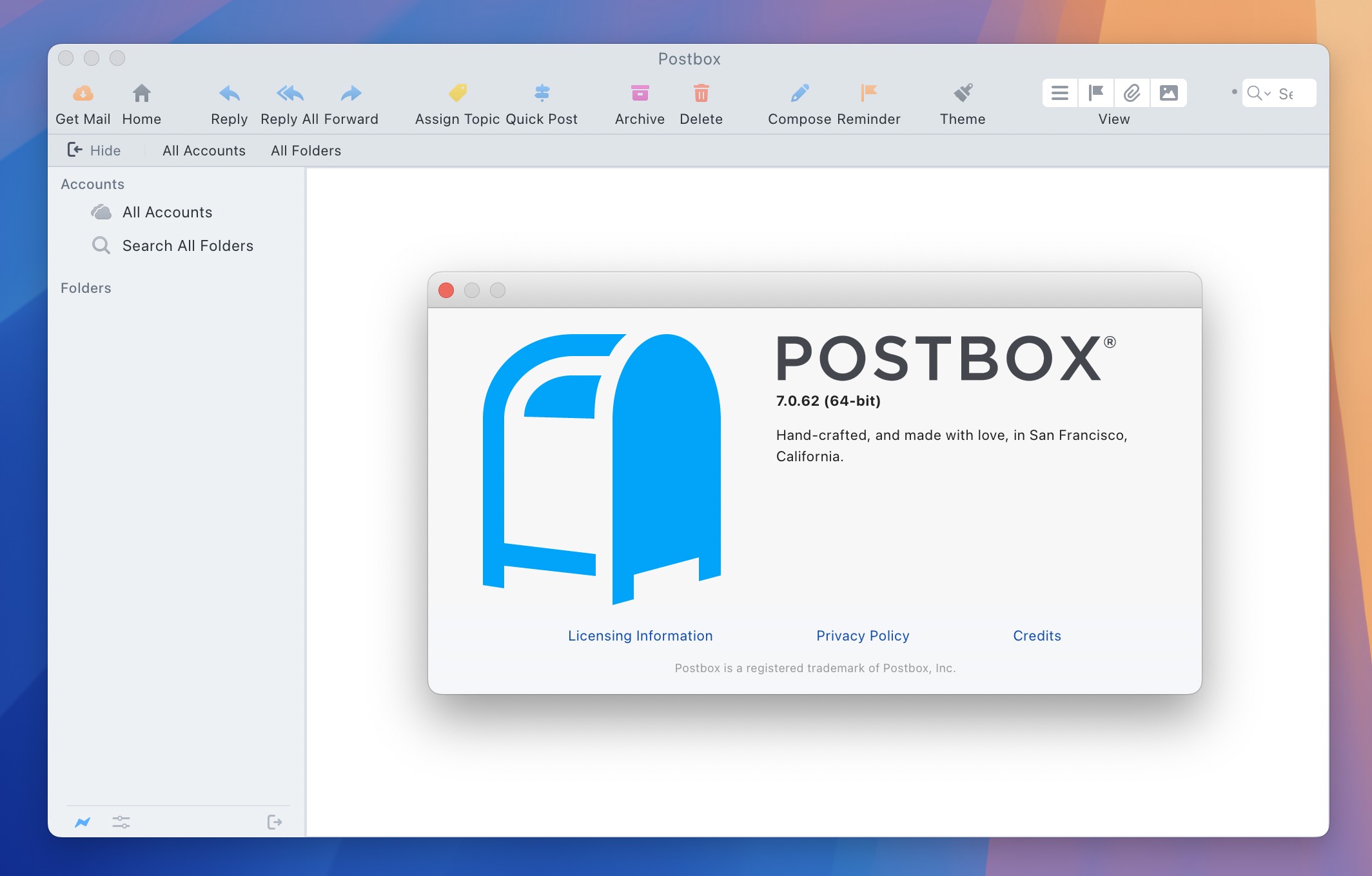This screenshot has width=1372, height=876.
Task: Click the Delete trash icon
Action: coord(701,94)
